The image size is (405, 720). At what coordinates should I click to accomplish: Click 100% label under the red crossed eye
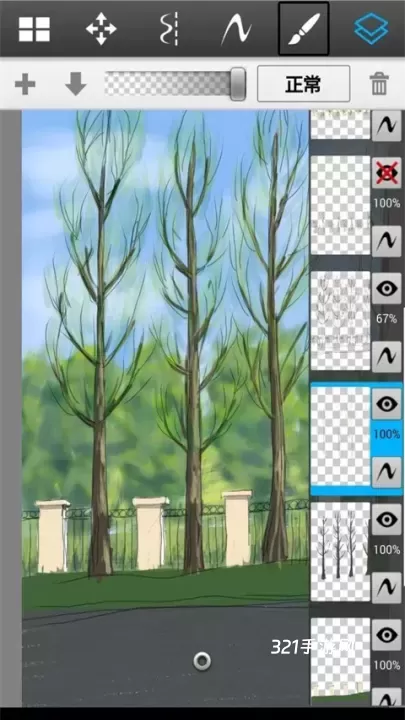387,203
